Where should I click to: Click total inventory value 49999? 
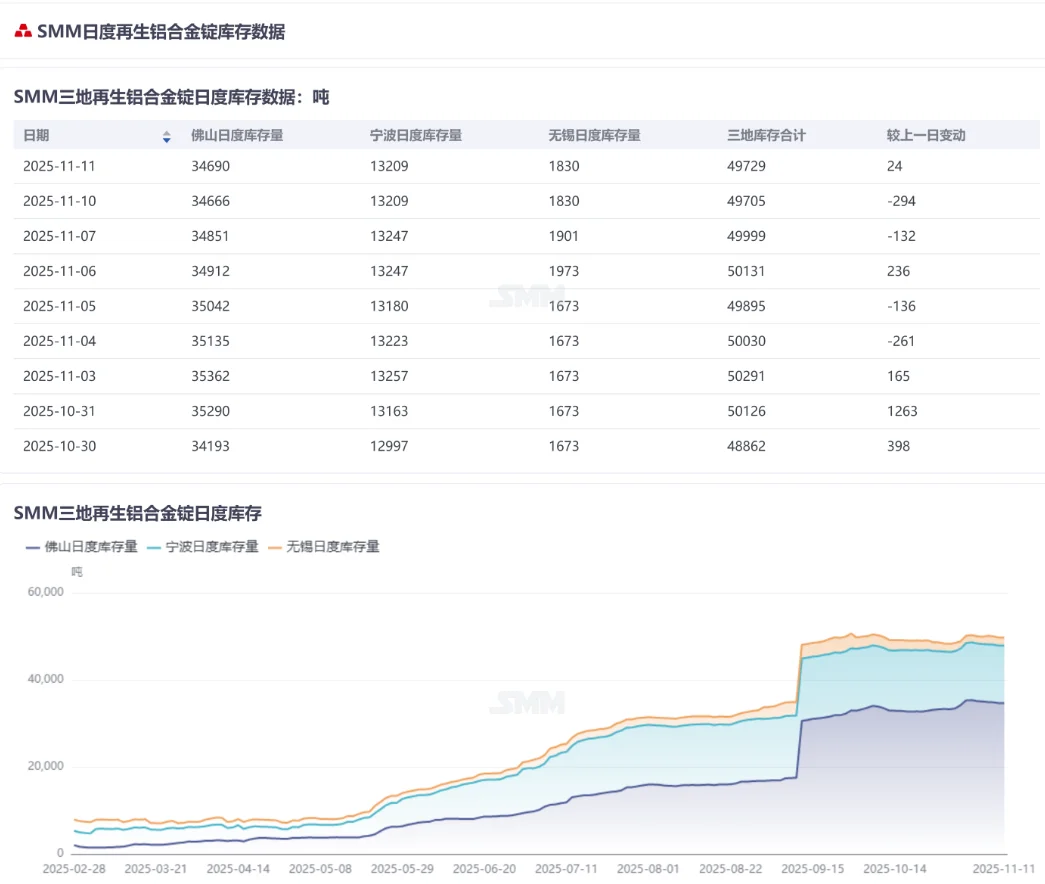(x=746, y=236)
